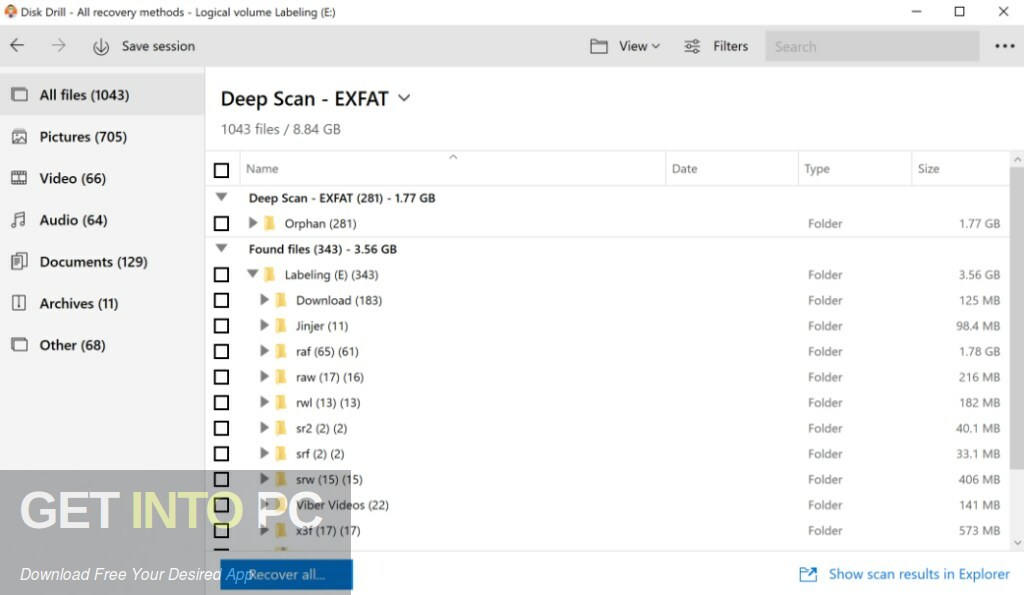This screenshot has width=1024, height=595.
Task: Collapse the Found files (343) group
Action: click(x=221, y=248)
